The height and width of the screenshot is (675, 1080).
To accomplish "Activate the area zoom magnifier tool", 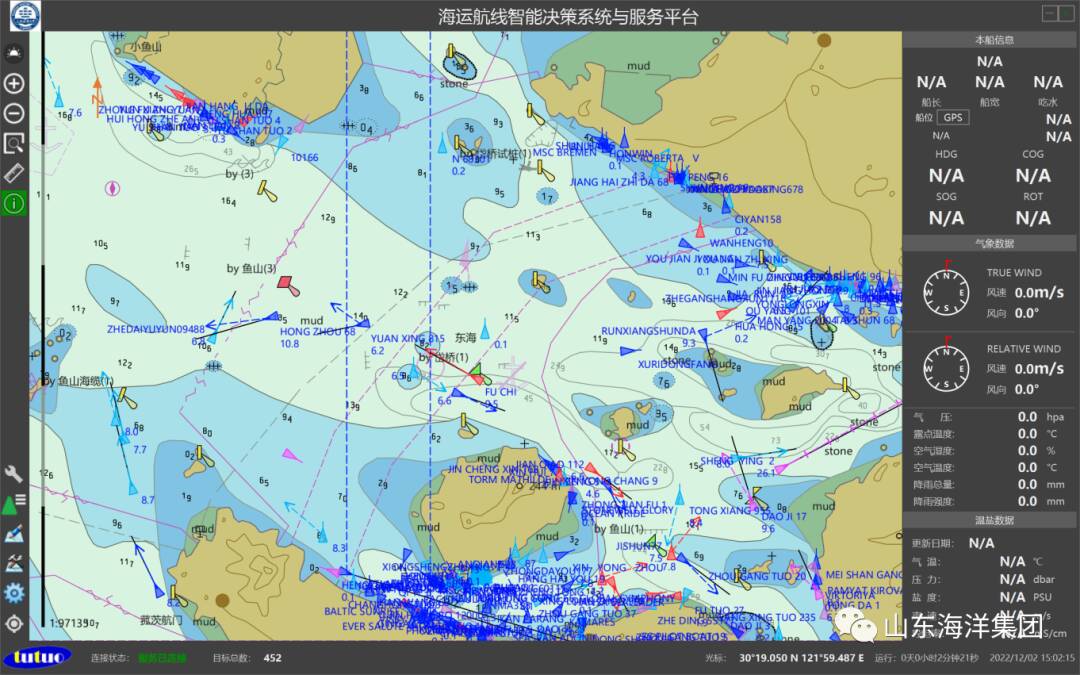I will point(14,143).
